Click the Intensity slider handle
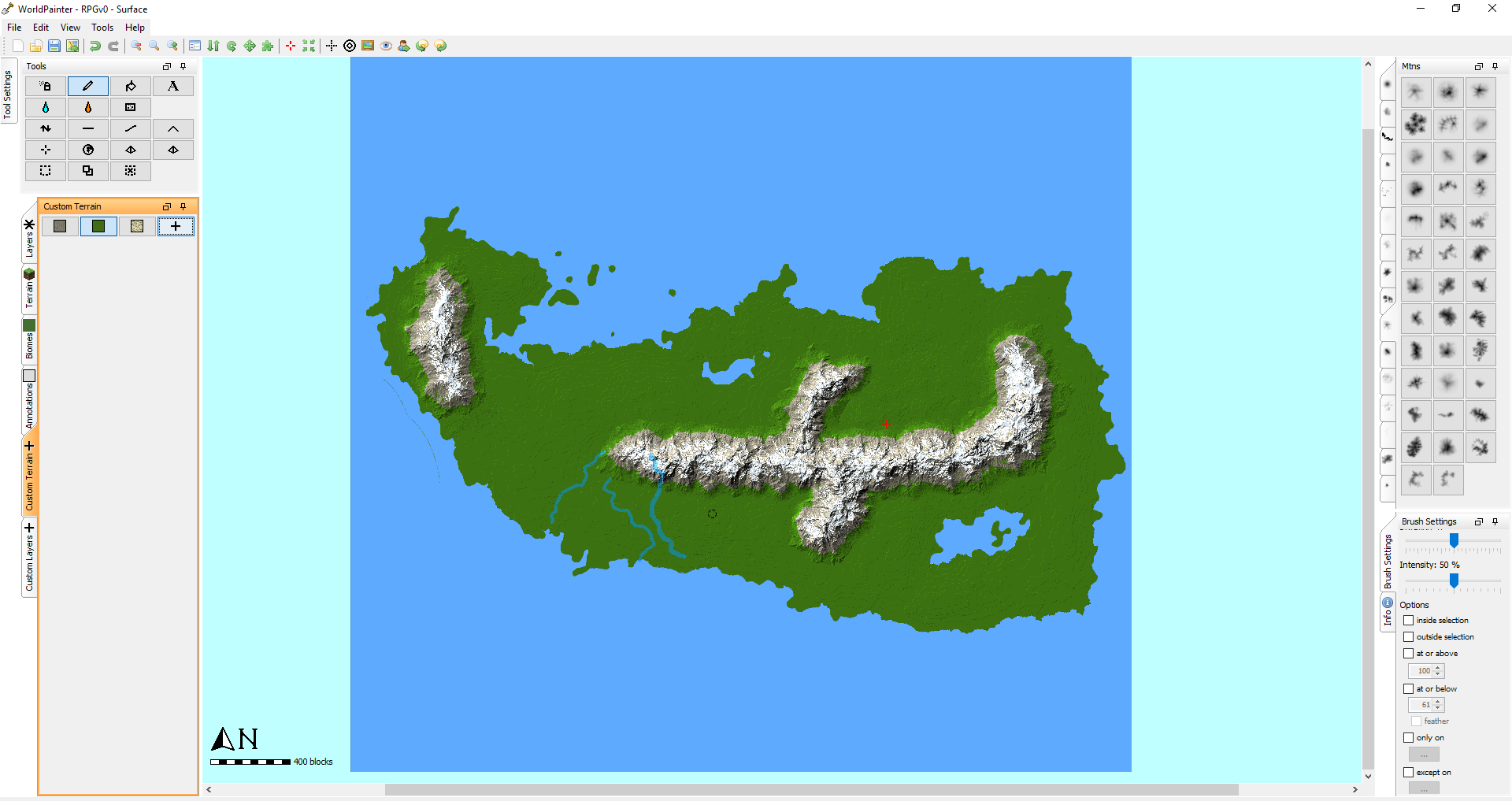Screen dimensions: 1512x801 point(1454,580)
